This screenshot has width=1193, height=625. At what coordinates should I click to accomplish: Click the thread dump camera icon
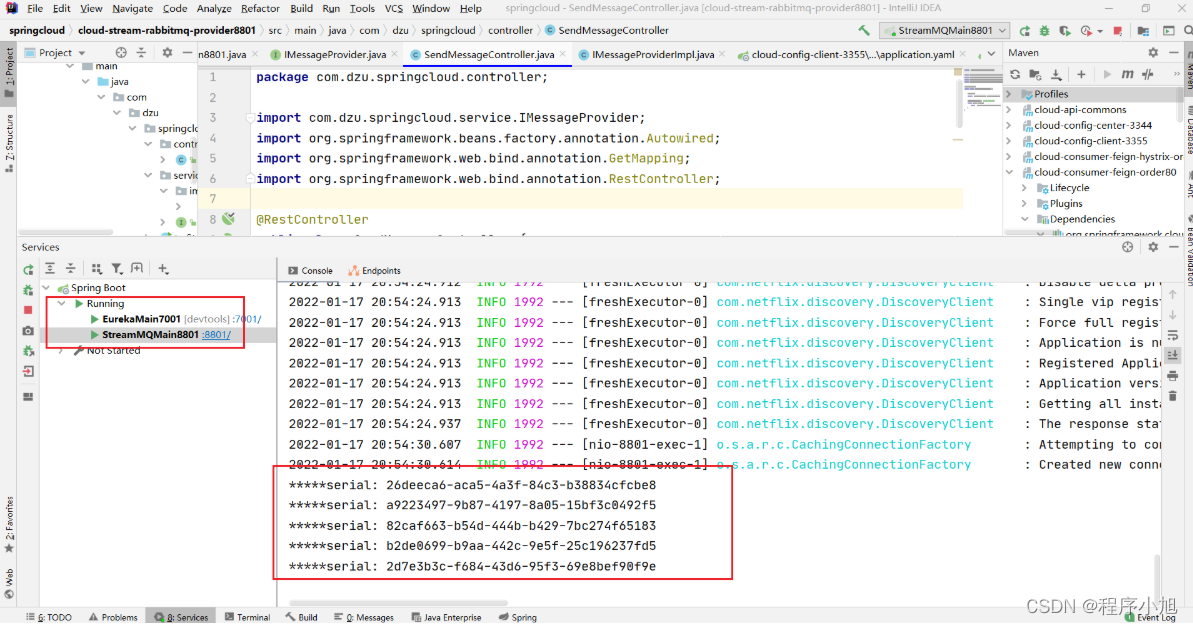(28, 330)
